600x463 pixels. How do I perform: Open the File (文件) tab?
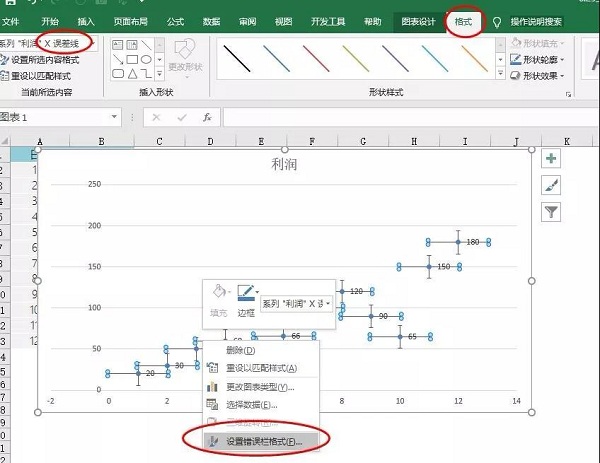click(x=10, y=22)
